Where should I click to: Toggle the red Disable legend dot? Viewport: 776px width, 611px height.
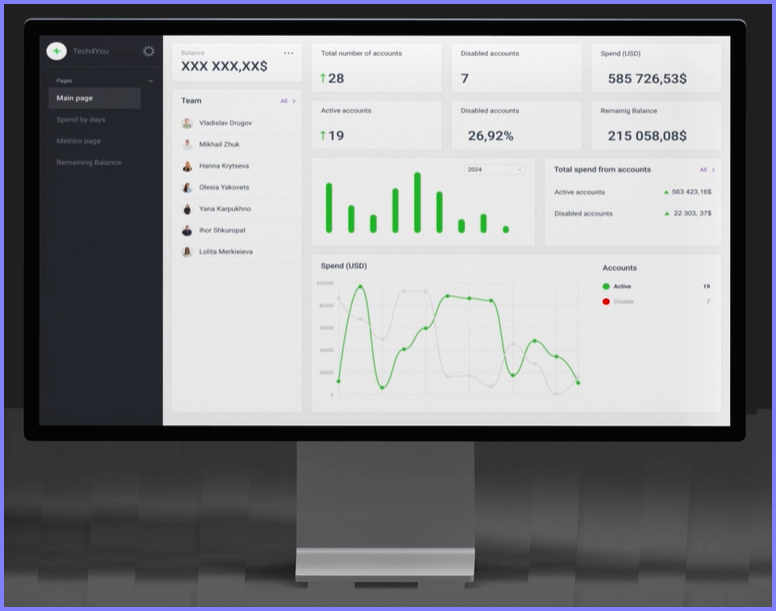click(x=606, y=301)
